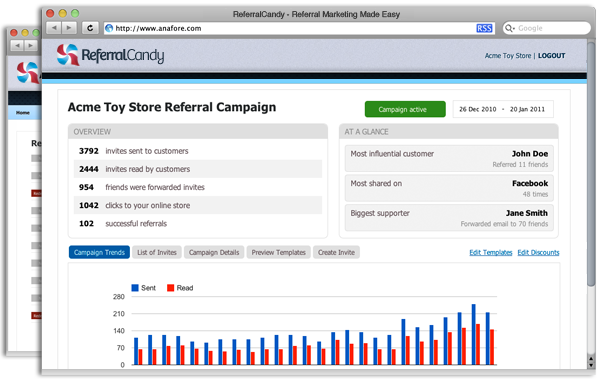Click the Most influential customer John Doe card
600x383 pixels.
pos(449,159)
